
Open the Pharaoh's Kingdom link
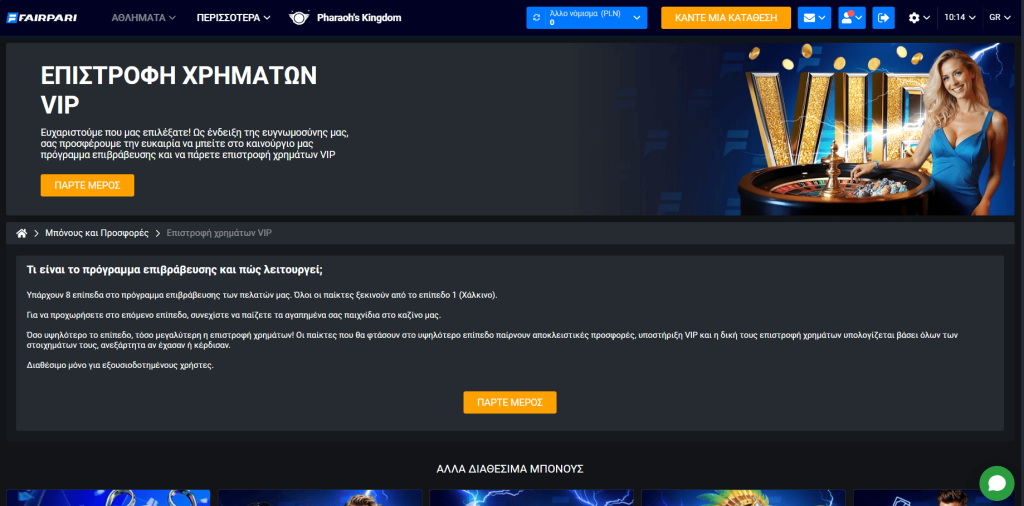tap(358, 18)
